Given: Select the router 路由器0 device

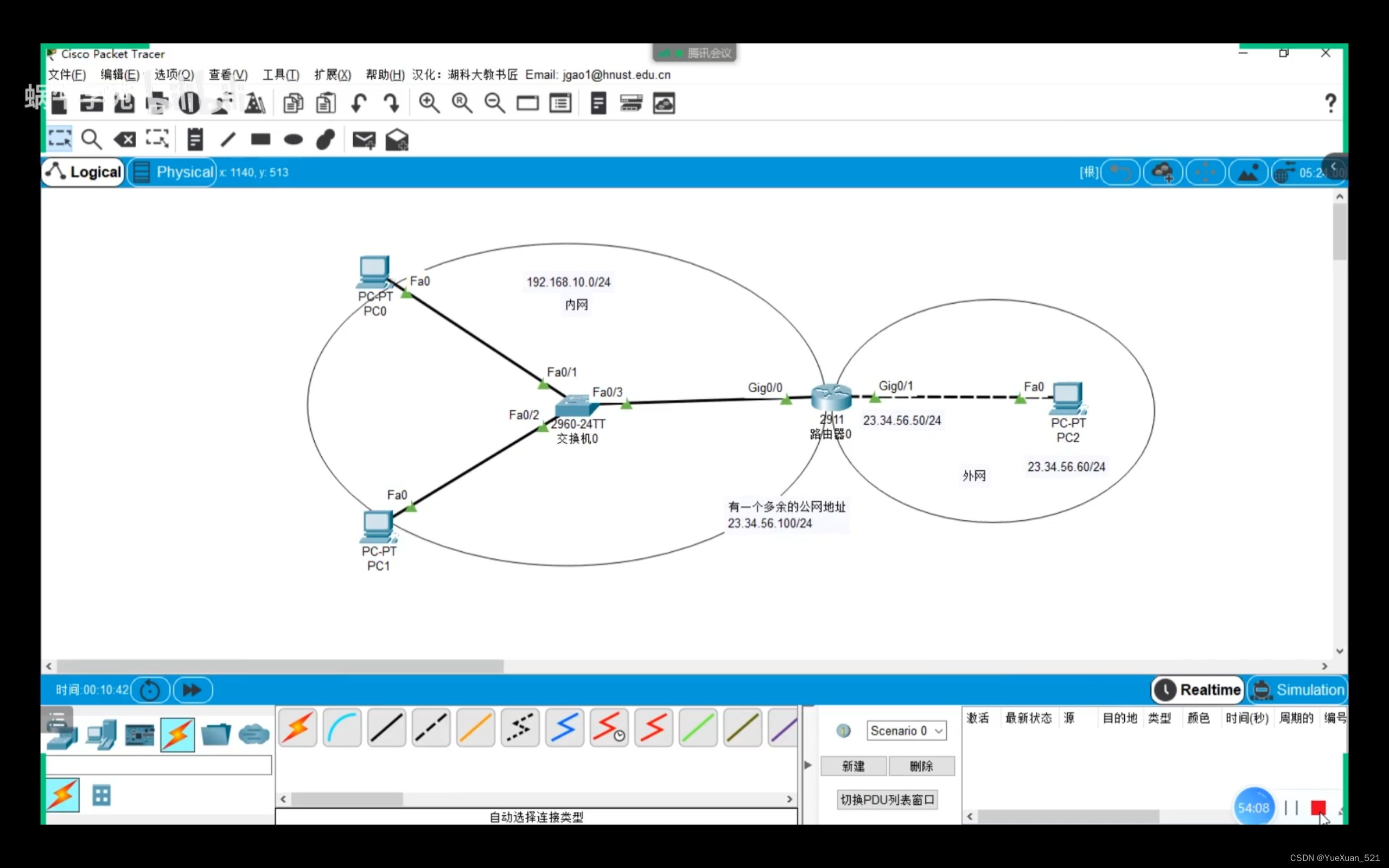Looking at the screenshot, I should (831, 397).
